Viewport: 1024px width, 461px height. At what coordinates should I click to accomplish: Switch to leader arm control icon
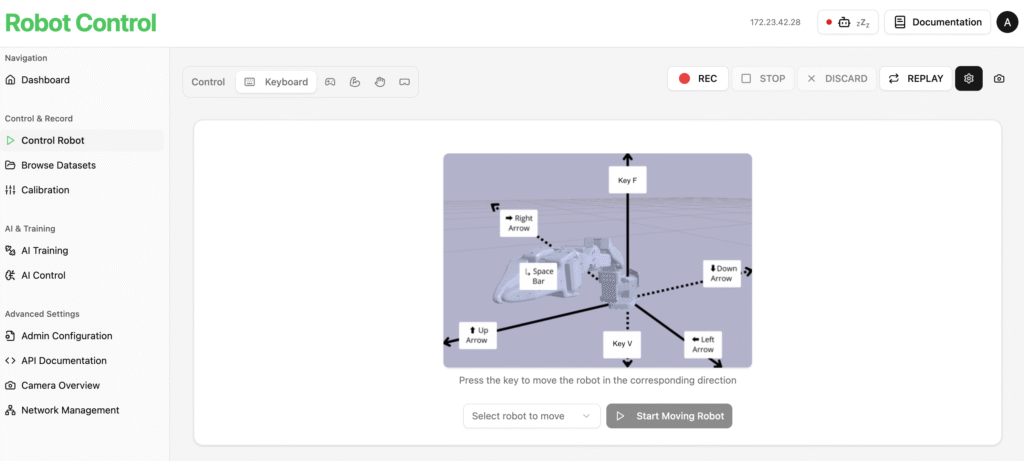pos(355,82)
